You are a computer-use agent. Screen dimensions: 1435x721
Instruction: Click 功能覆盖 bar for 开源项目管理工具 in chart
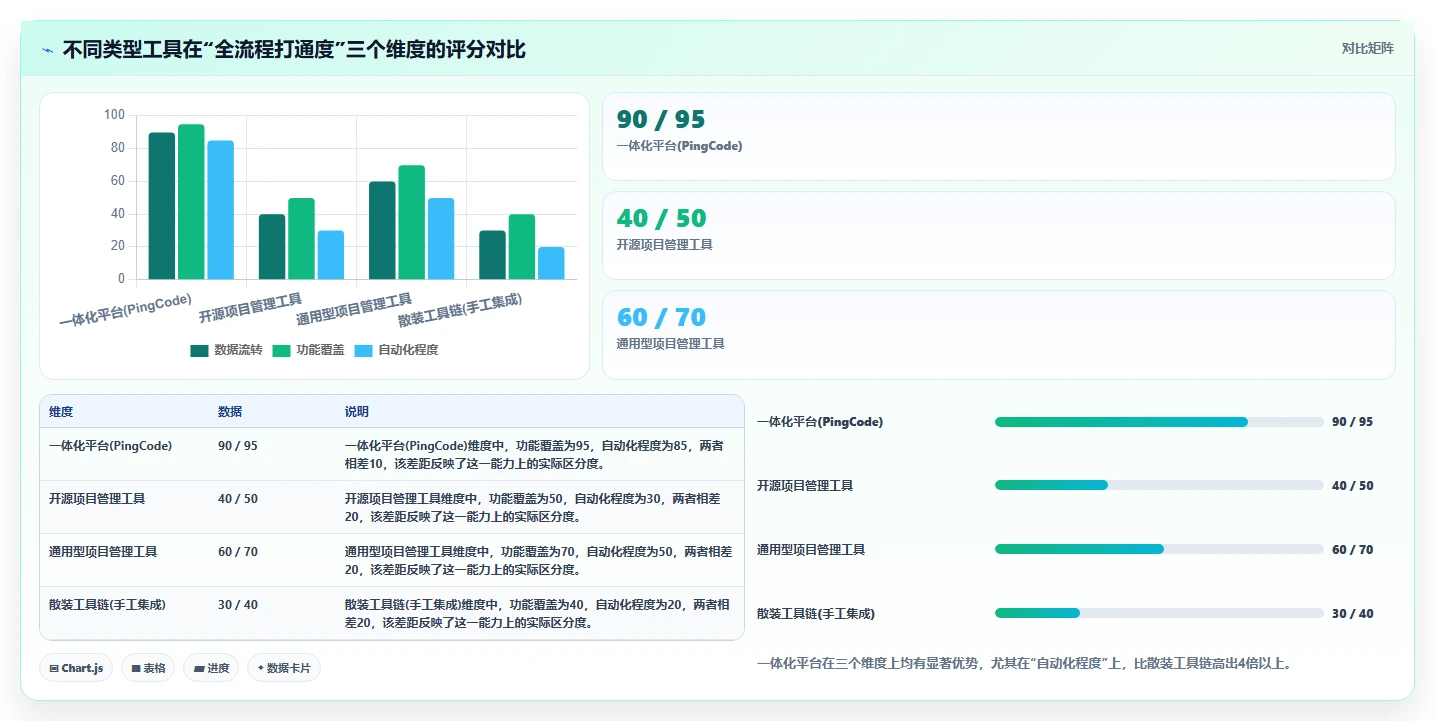301,239
